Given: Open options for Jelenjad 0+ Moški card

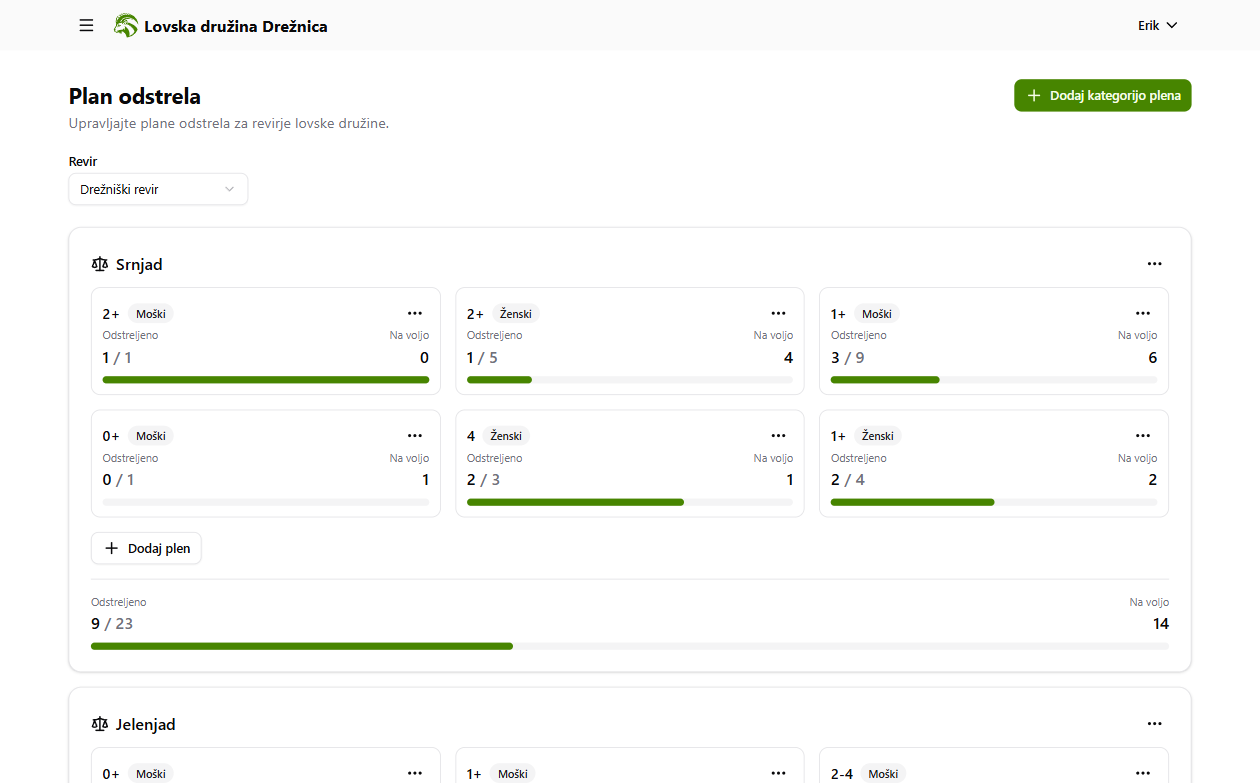Looking at the screenshot, I should (415, 773).
